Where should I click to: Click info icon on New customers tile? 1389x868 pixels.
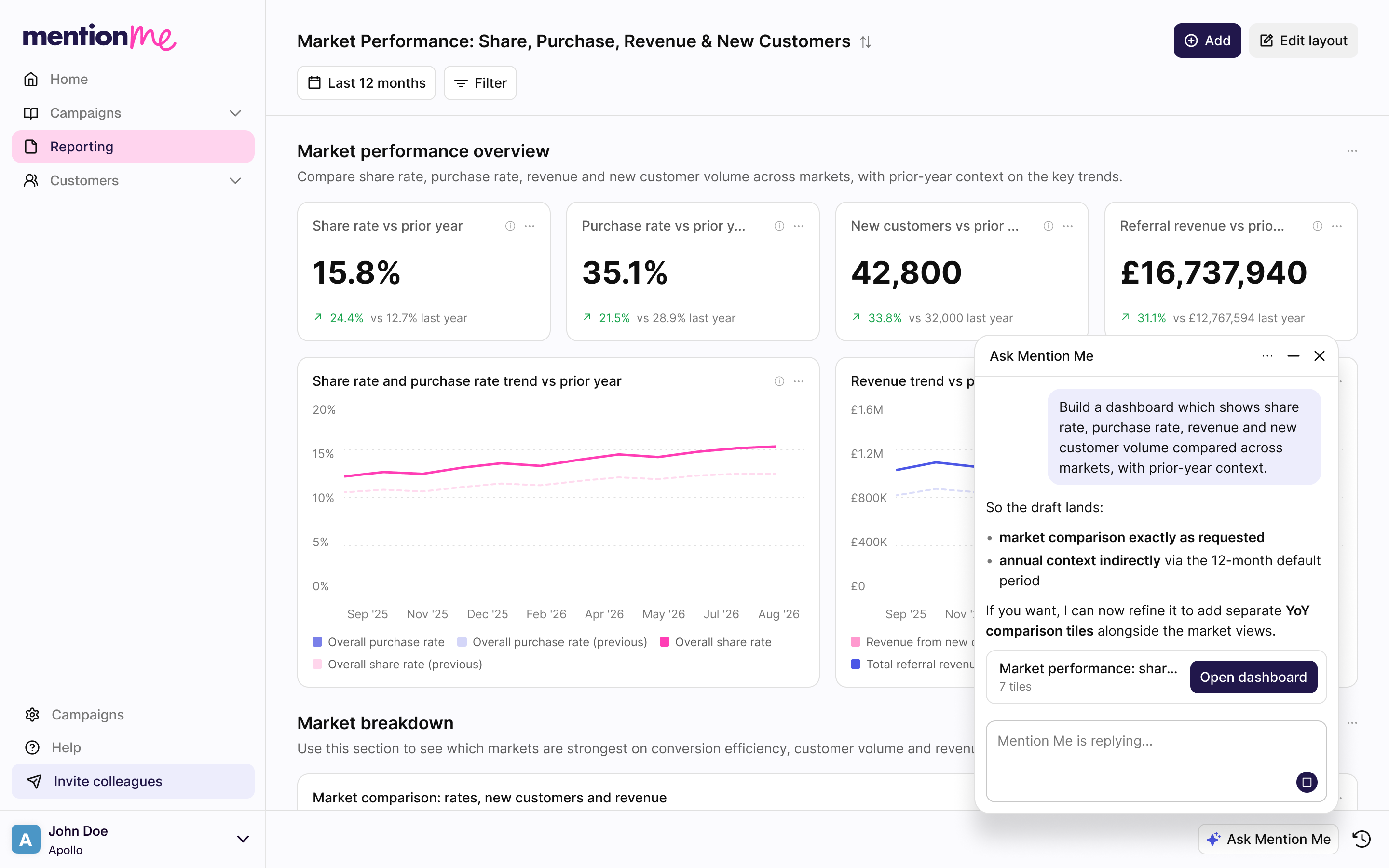(1048, 226)
